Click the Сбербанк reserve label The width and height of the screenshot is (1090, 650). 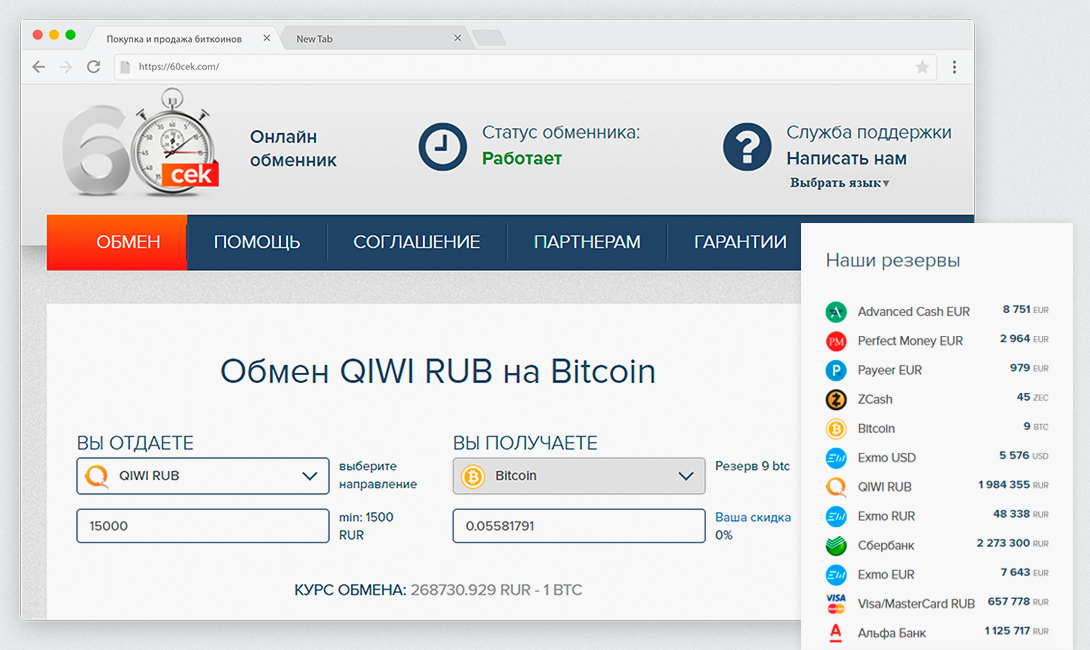point(886,545)
